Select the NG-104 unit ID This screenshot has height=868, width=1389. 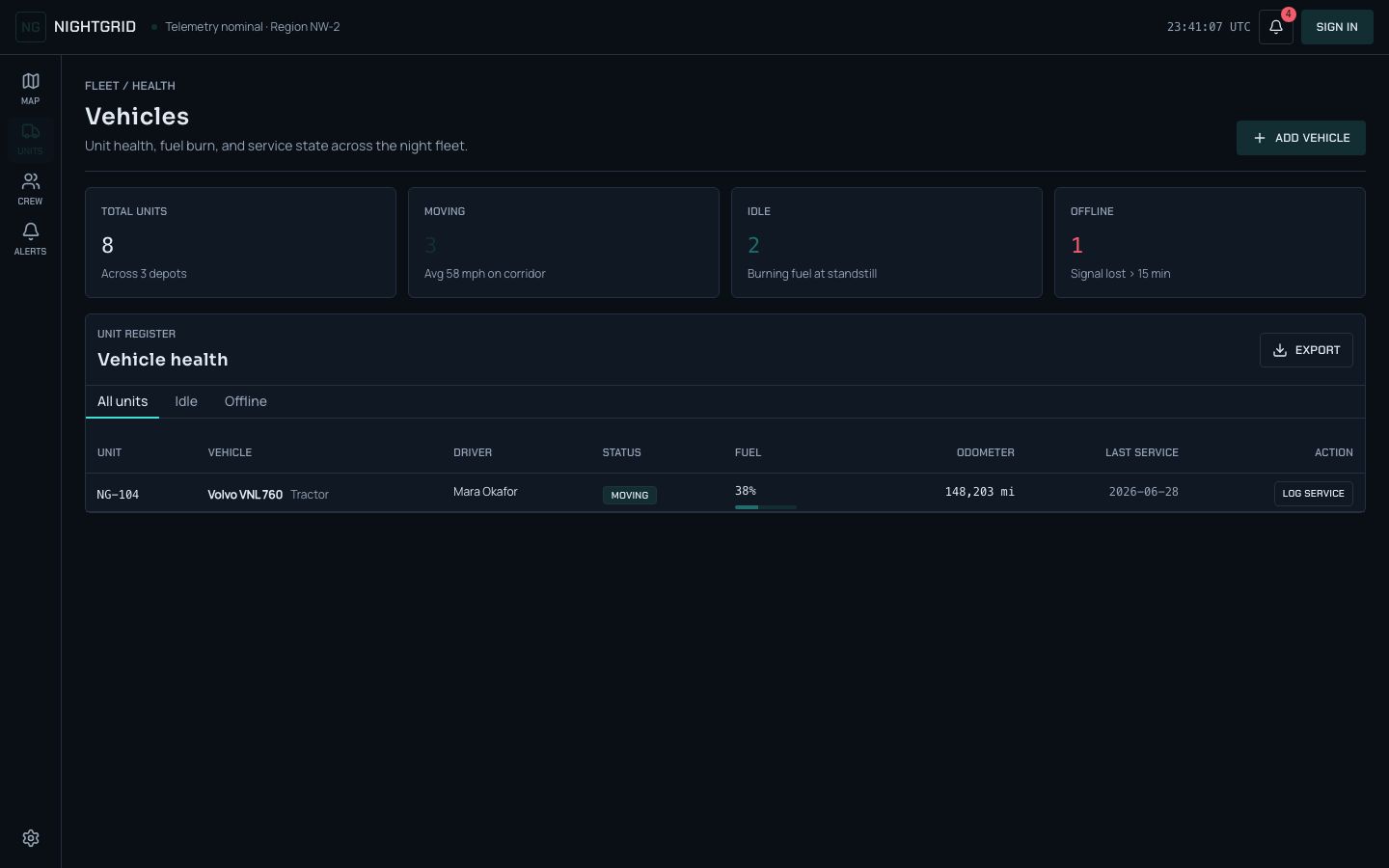(118, 495)
